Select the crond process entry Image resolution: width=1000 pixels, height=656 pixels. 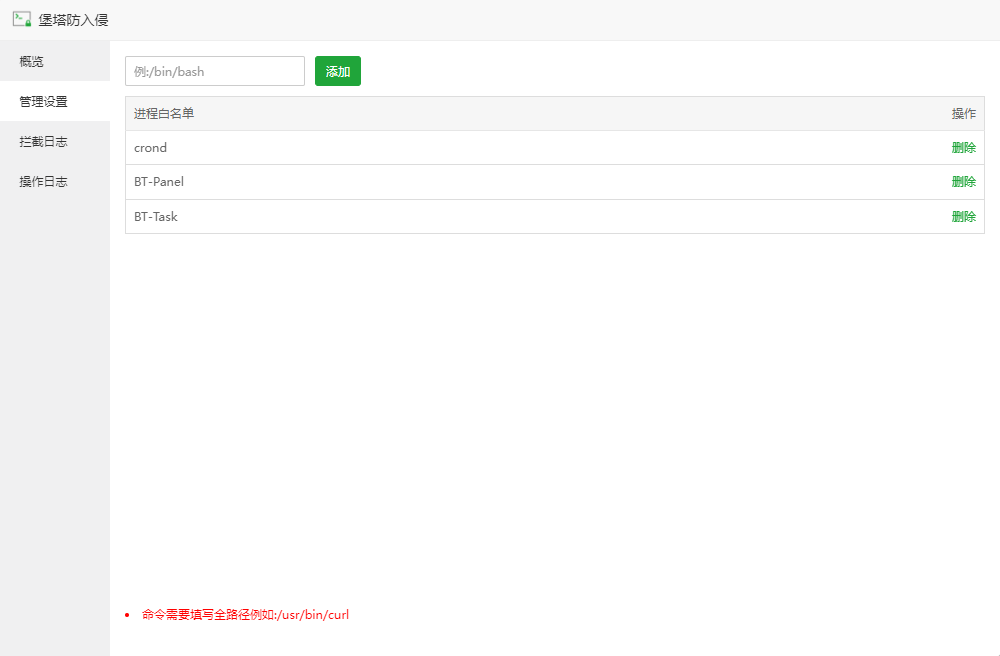(x=151, y=148)
